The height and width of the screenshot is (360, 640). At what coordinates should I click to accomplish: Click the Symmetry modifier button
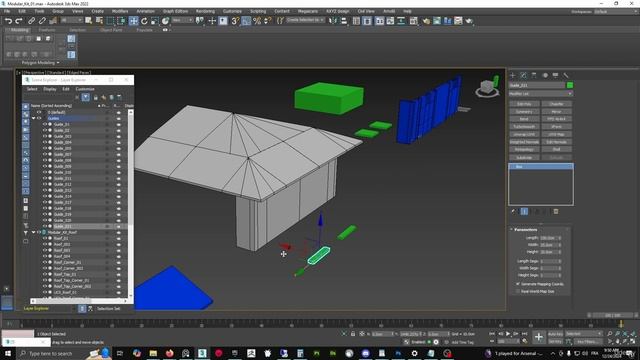coord(524,112)
